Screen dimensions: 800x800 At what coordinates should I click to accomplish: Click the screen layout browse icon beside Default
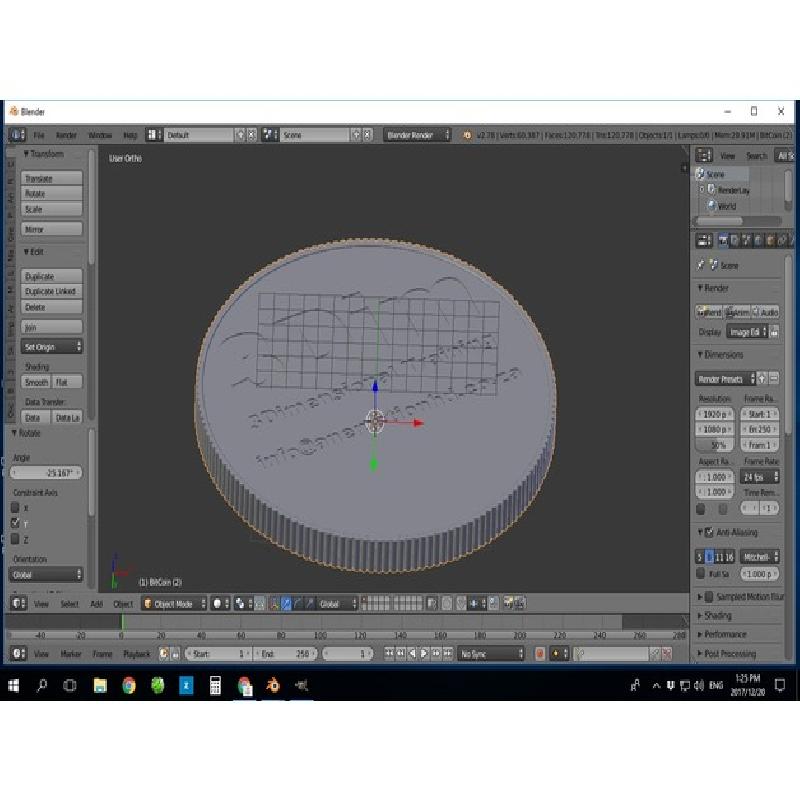click(153, 135)
